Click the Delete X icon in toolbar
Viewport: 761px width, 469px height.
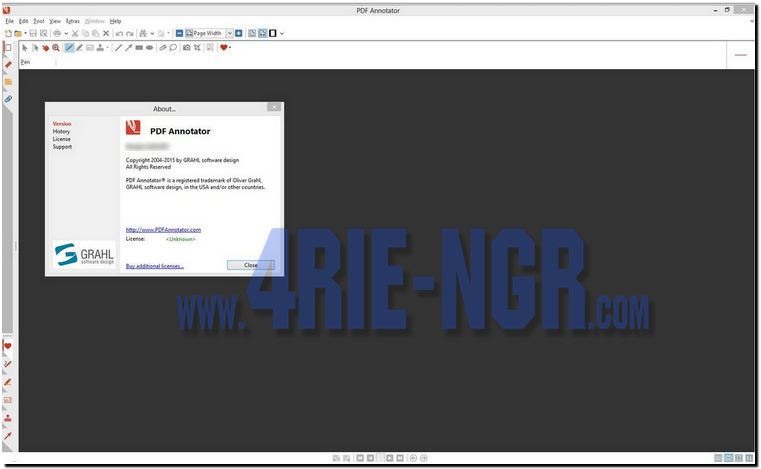point(106,34)
